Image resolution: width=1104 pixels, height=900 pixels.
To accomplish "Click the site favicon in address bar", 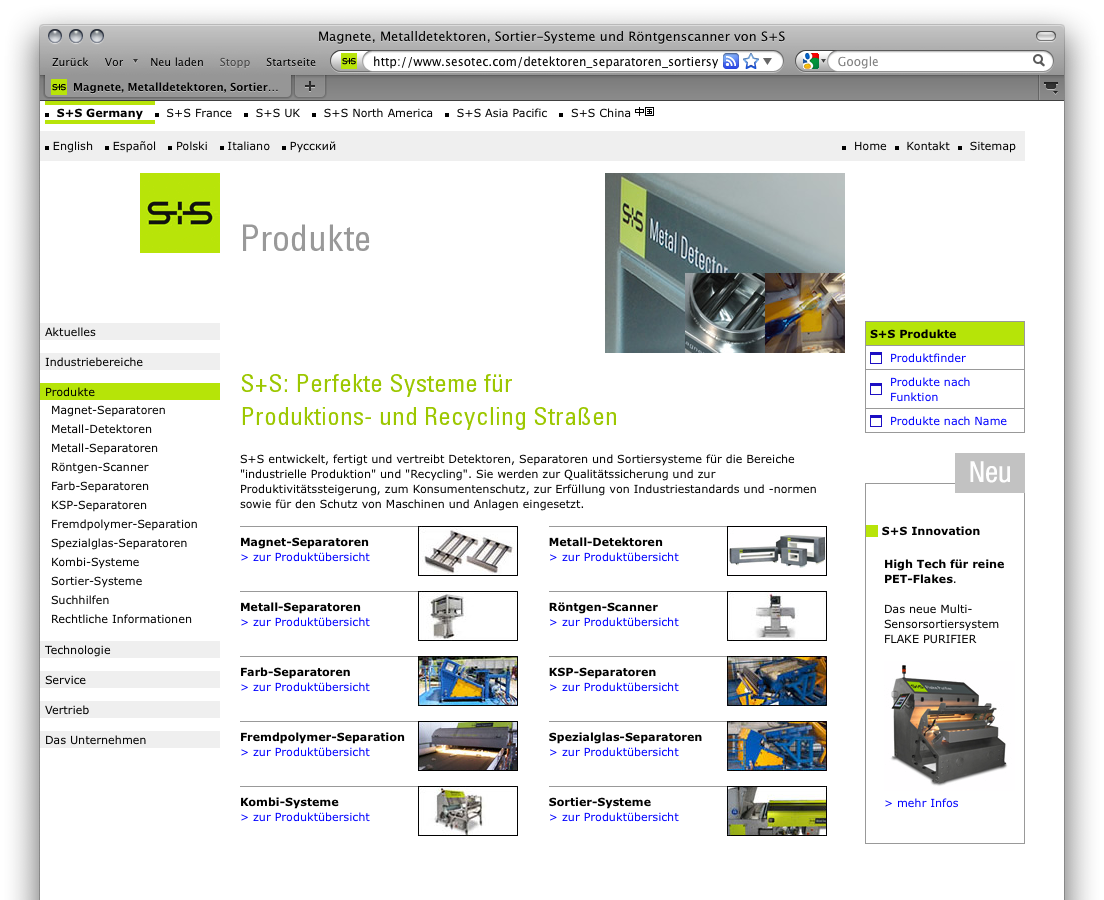I will click(x=348, y=61).
